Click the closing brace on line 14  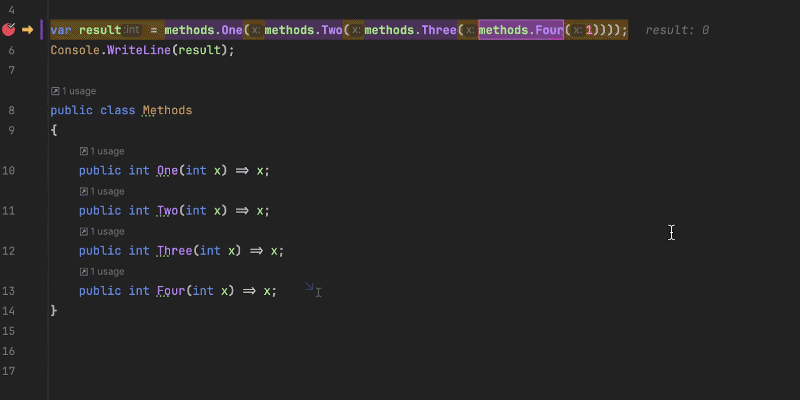(54, 311)
